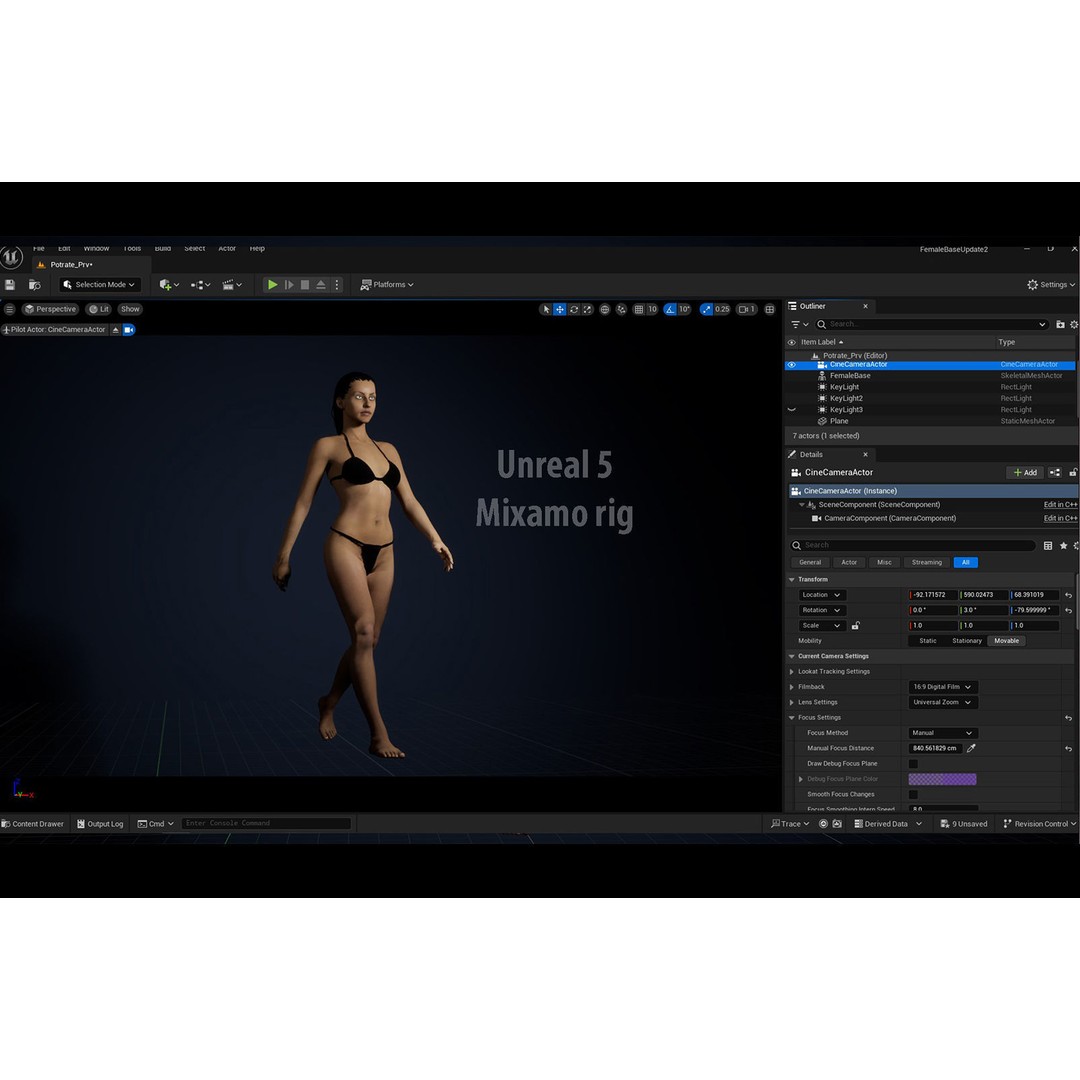Viewport: 1080px width, 1080px height.
Task: Enable Draw Debug Focus Plane checkbox
Action: [x=913, y=764]
